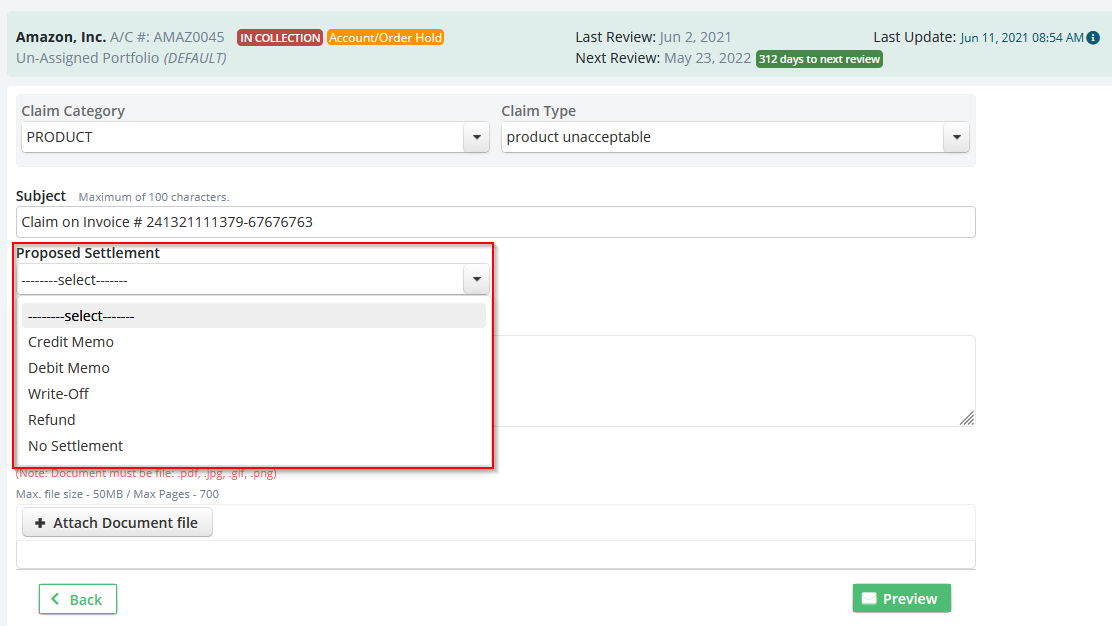1112x626 pixels.
Task: Click the text area resize handle
Action: pyautogui.click(x=967, y=418)
